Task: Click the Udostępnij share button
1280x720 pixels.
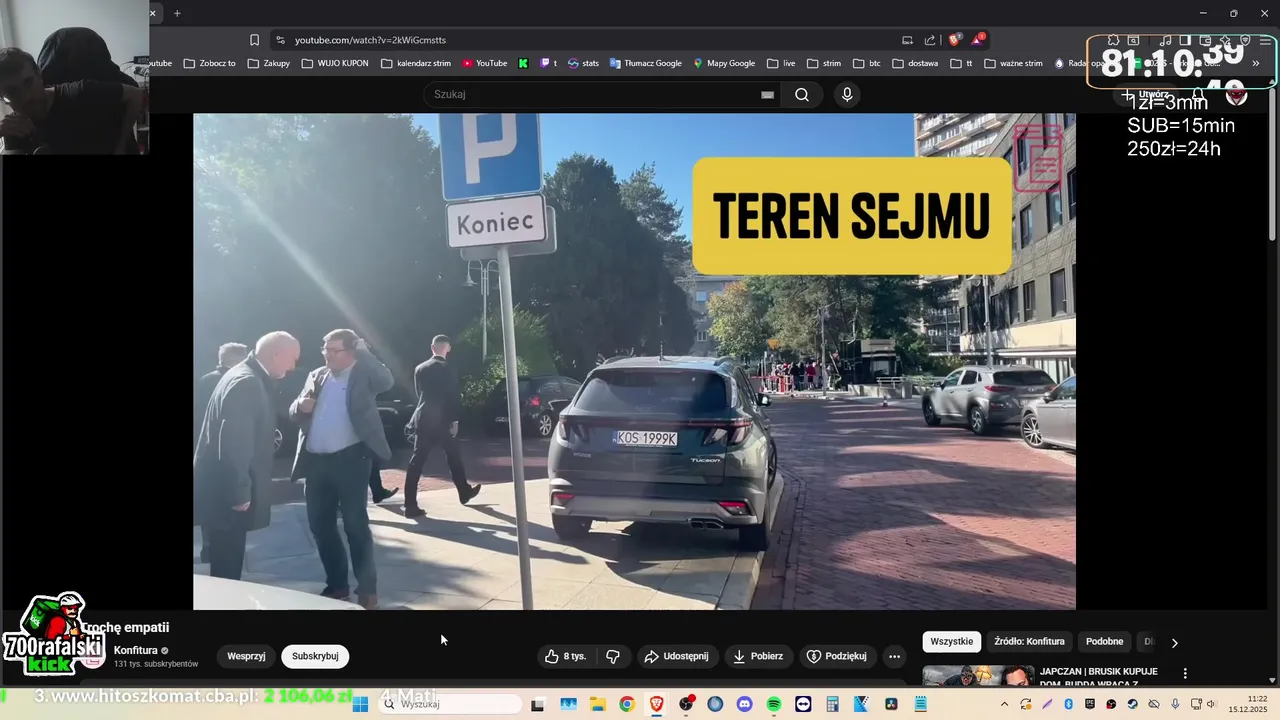Action: (x=676, y=656)
